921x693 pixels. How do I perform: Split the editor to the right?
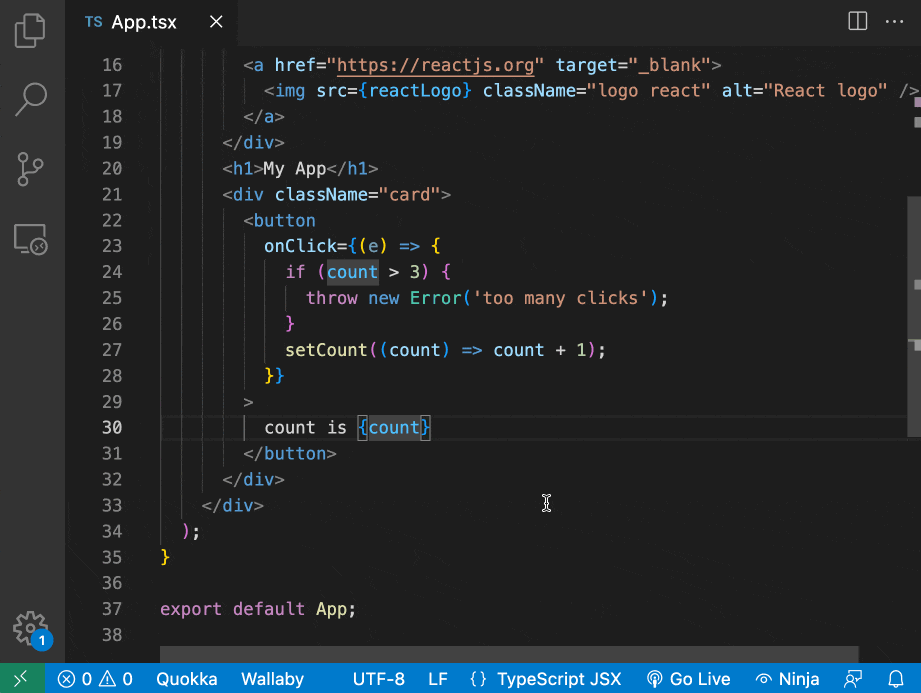click(857, 21)
